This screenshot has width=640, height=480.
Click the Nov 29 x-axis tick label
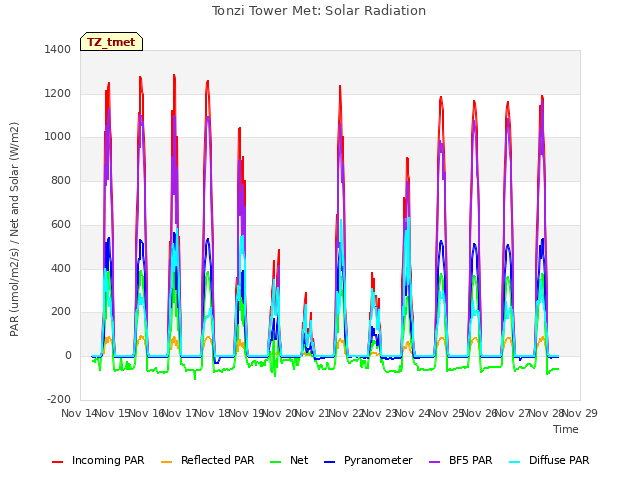pyautogui.click(x=580, y=413)
